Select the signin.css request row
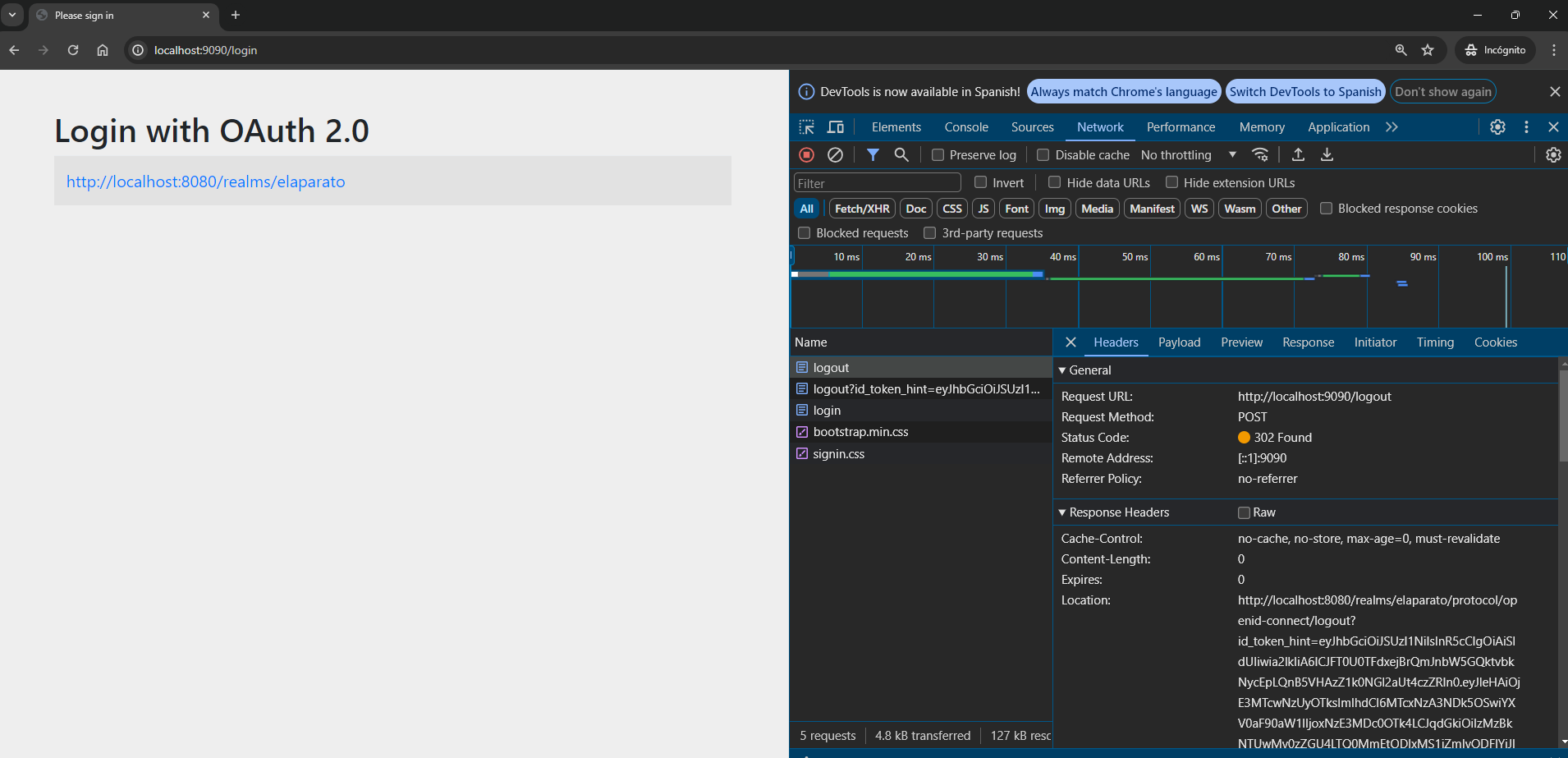Image resolution: width=1568 pixels, height=758 pixels. 920,454
